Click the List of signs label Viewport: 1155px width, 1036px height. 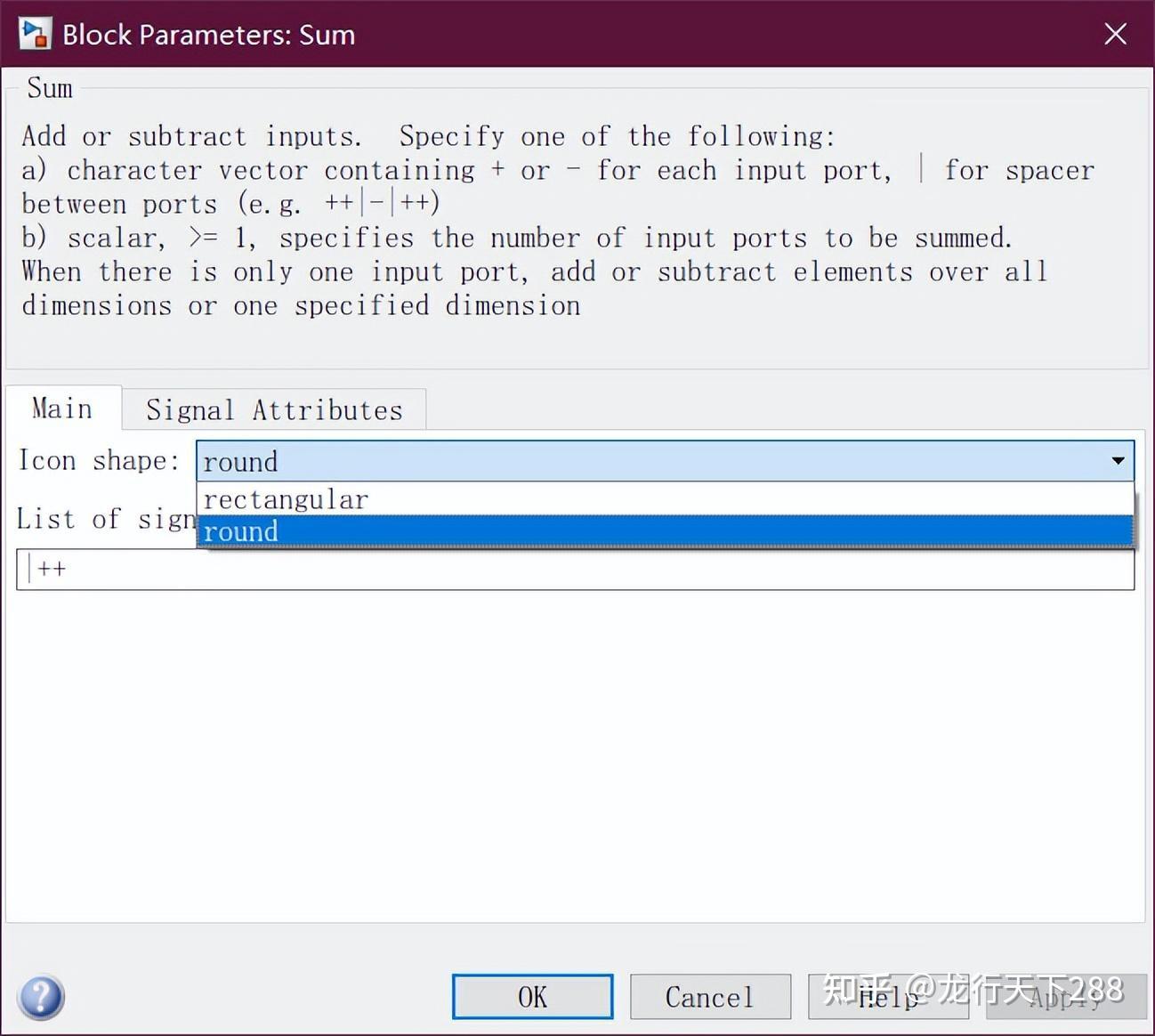click(x=105, y=519)
